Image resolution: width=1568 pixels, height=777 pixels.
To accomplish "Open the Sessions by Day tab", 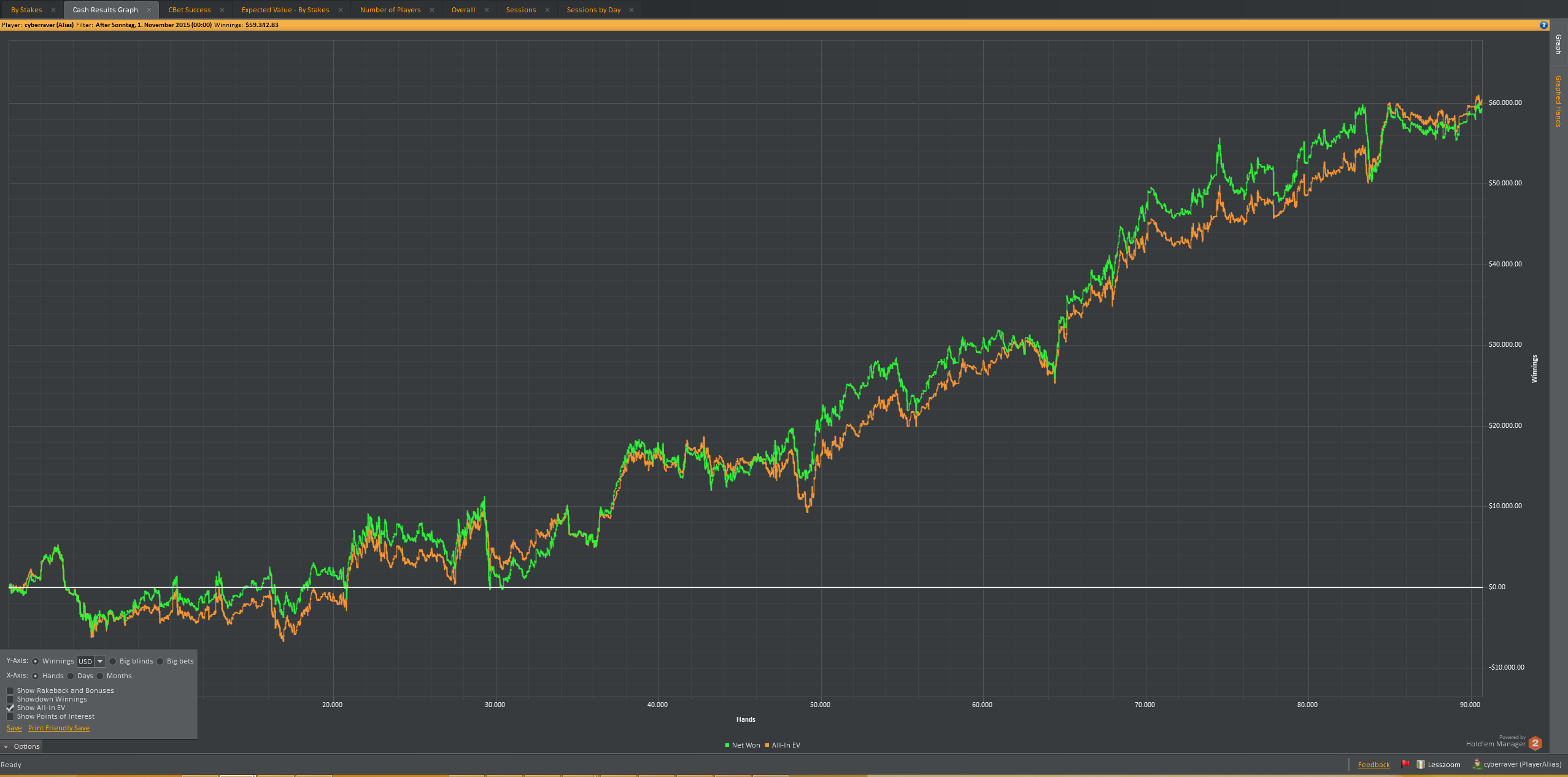I will coord(593,10).
